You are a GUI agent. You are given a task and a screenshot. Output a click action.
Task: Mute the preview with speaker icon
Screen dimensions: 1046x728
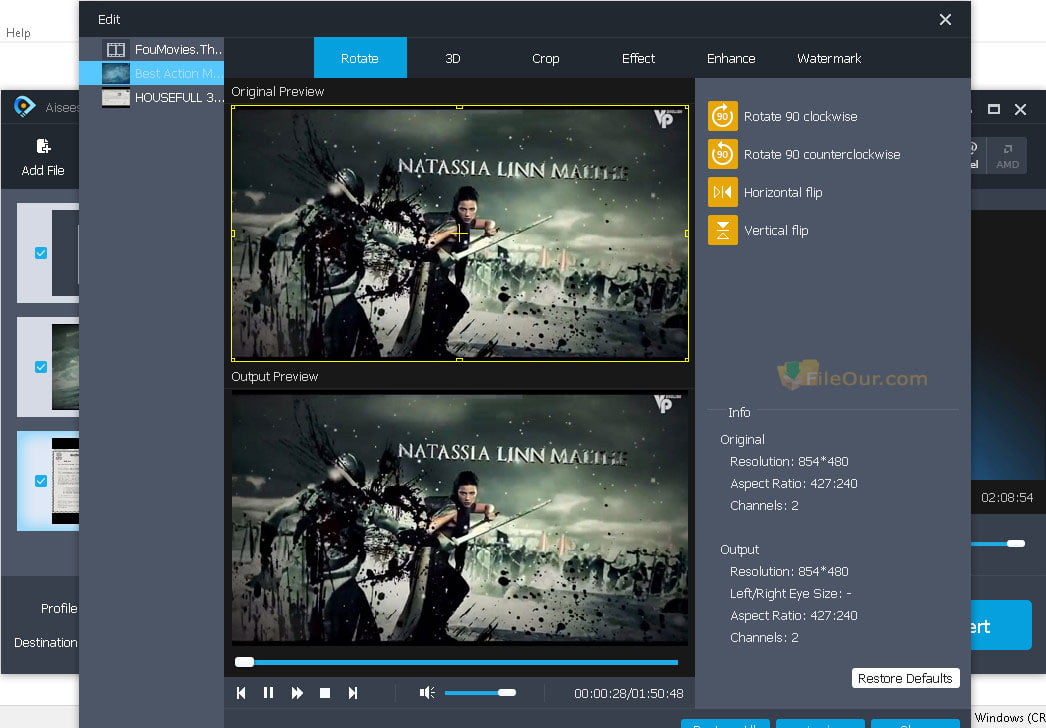[427, 693]
